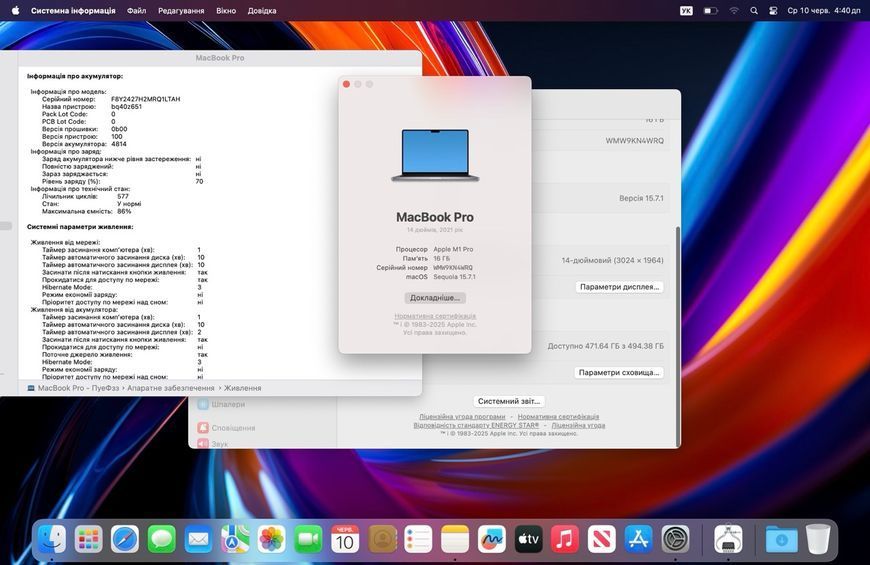The height and width of the screenshot is (565, 870).
Task: Open Notes from the Dock
Action: [455, 539]
